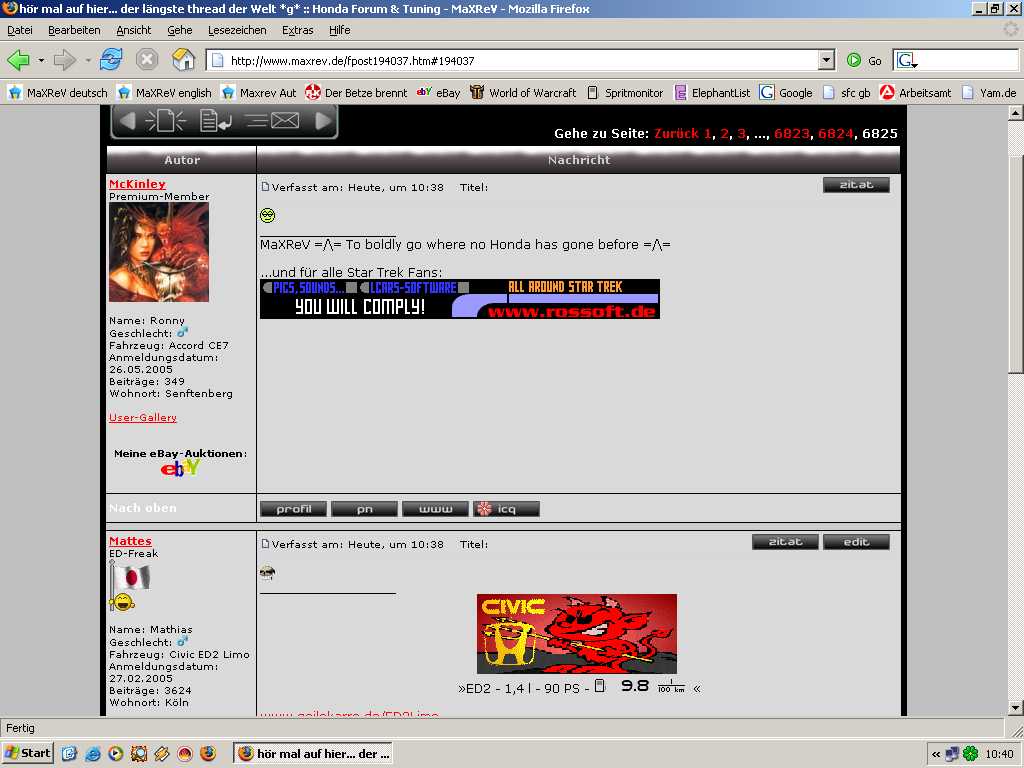Expand hidden system tray icons
The image size is (1024, 768).
pyautogui.click(x=936, y=754)
